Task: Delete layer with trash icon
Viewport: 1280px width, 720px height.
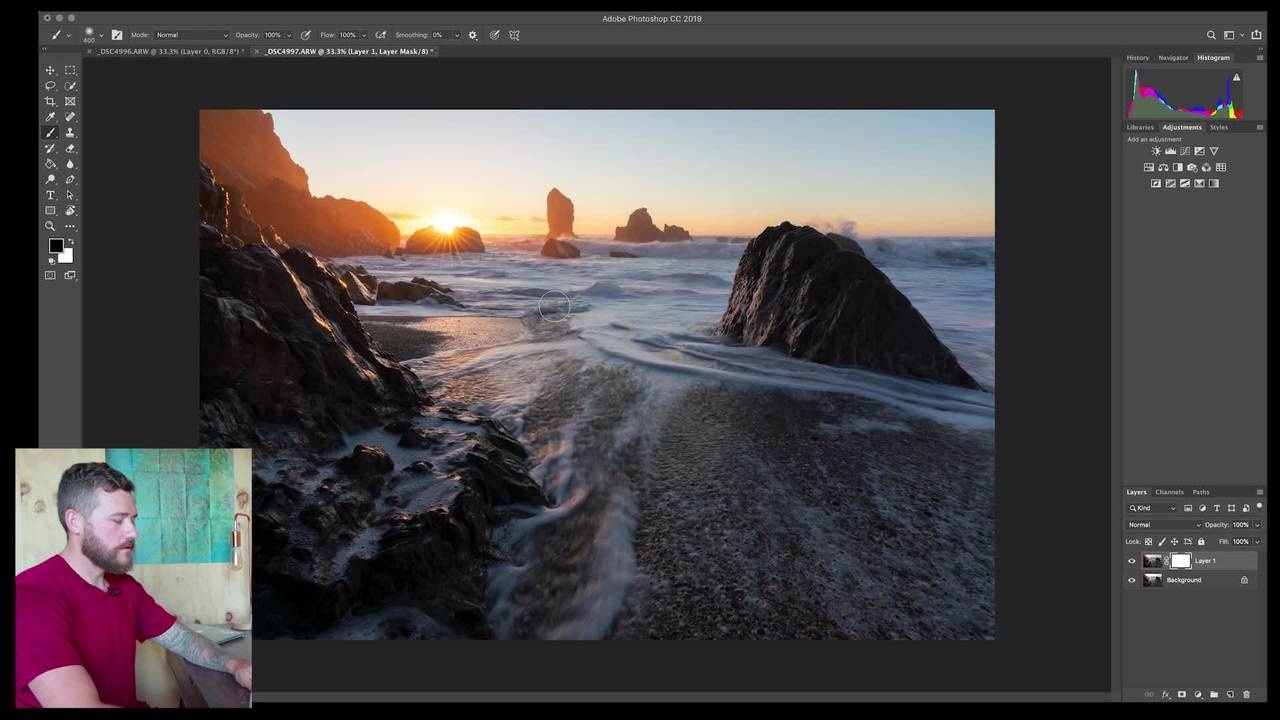Action: 1244,694
